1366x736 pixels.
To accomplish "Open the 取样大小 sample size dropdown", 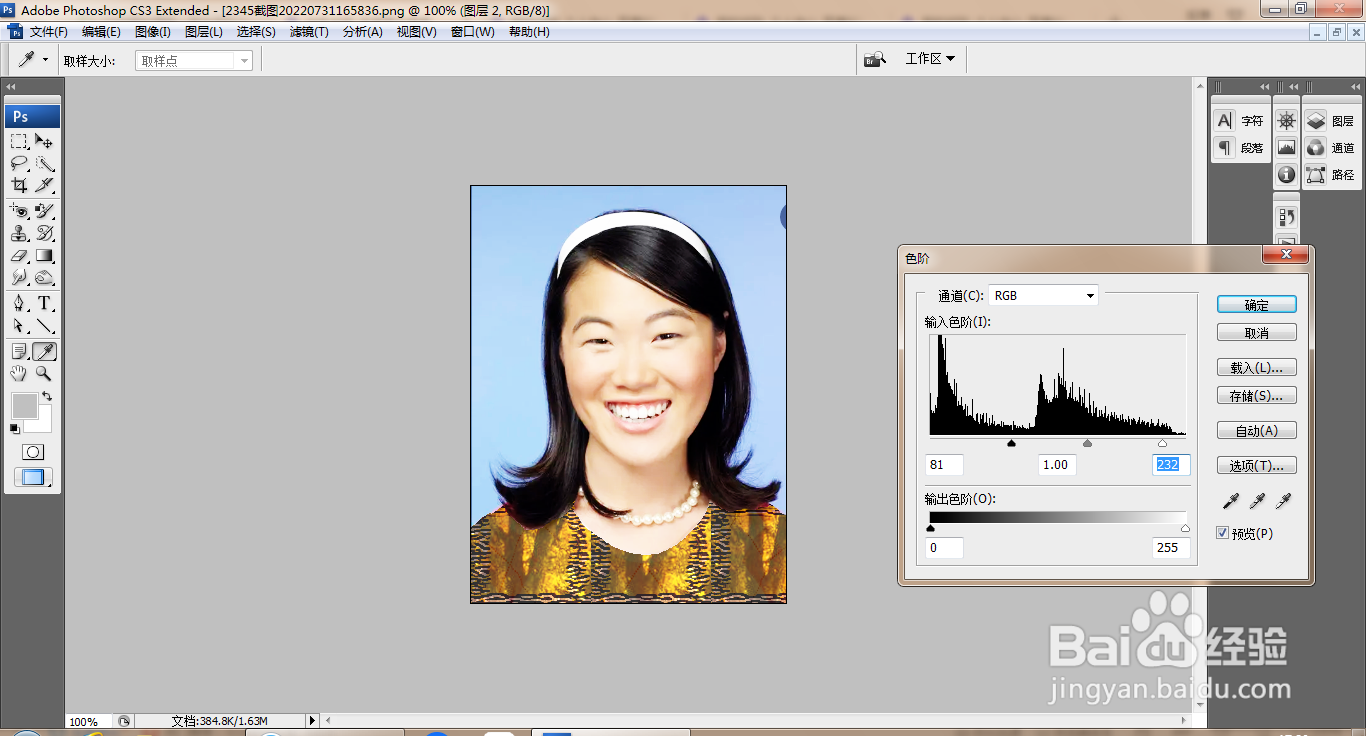I will (194, 61).
